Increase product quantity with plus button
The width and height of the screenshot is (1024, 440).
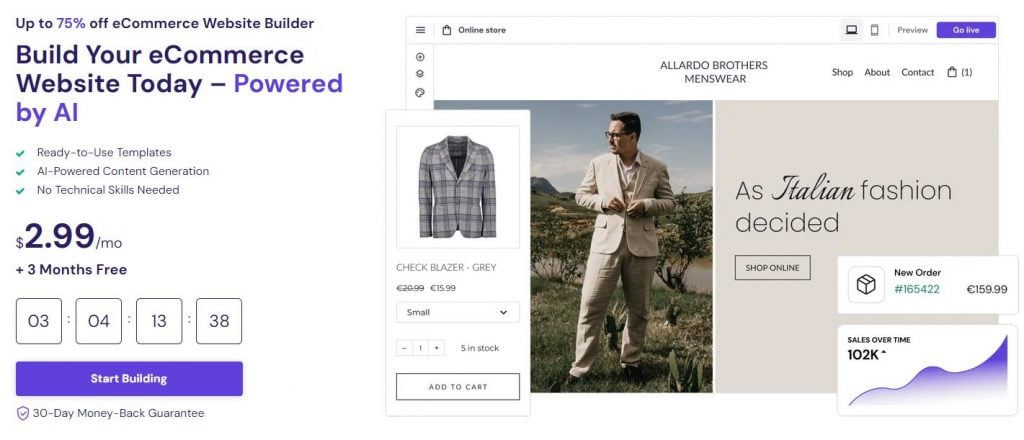[x=436, y=348]
